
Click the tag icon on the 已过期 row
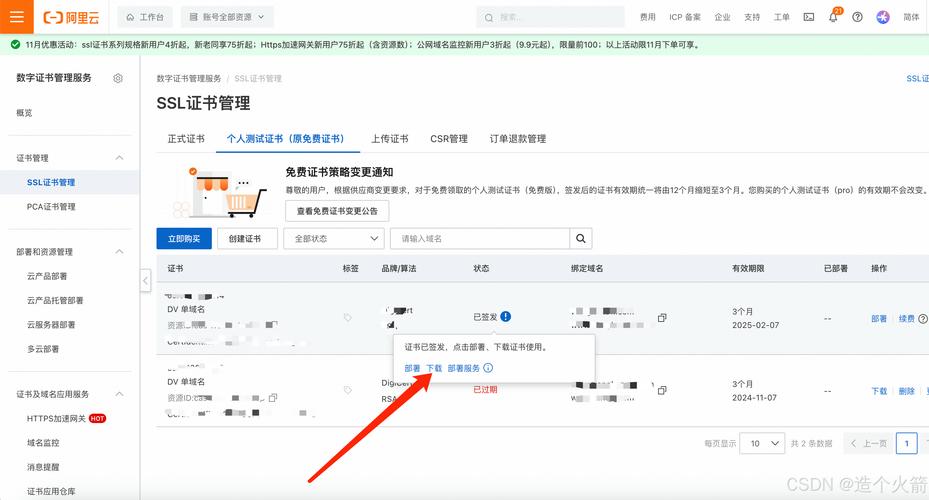pos(348,390)
